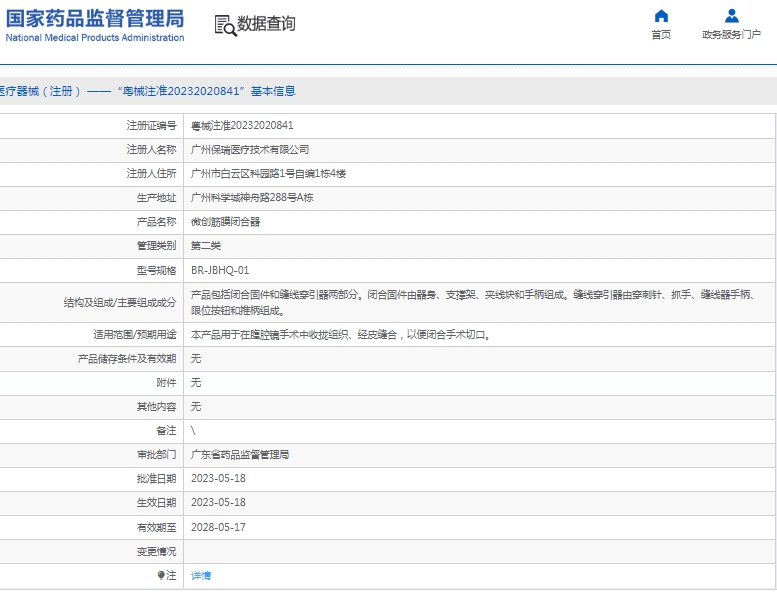This screenshot has height=598, width=777.
Task: Open the 详情 details link
Action: tap(201, 575)
